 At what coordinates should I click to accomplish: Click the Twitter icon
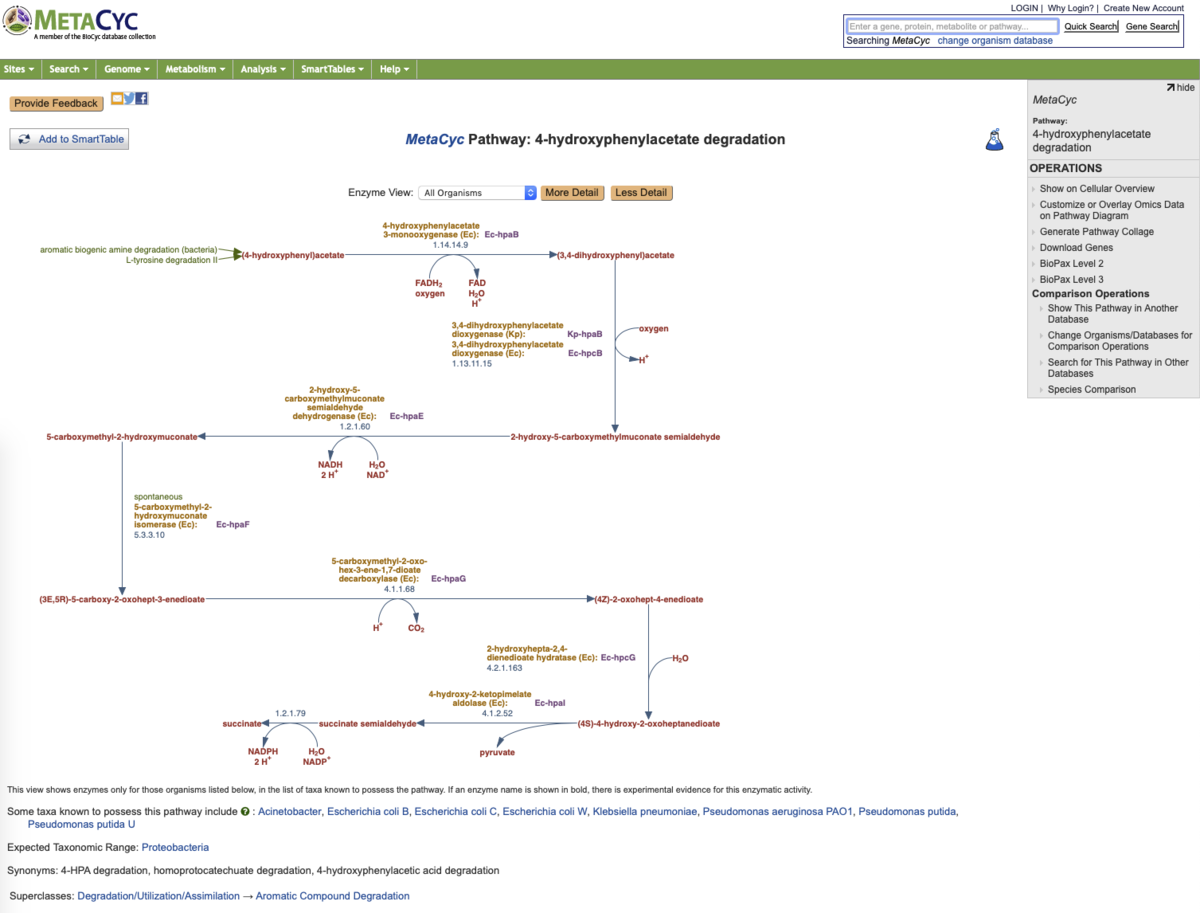pos(130,97)
